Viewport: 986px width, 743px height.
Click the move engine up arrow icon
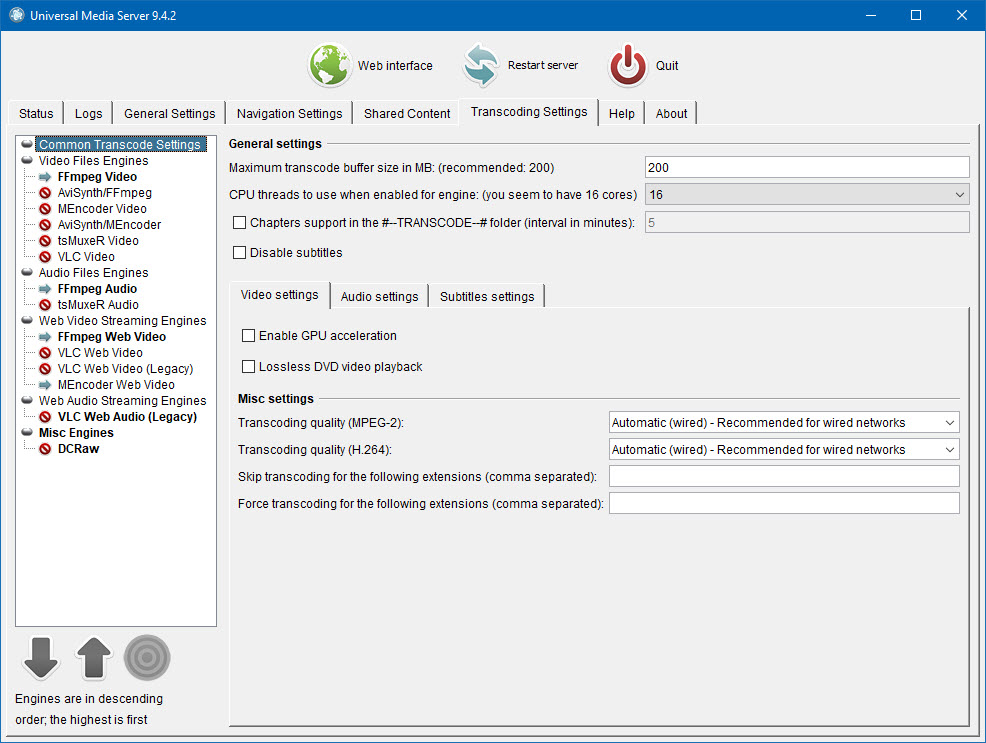point(94,658)
